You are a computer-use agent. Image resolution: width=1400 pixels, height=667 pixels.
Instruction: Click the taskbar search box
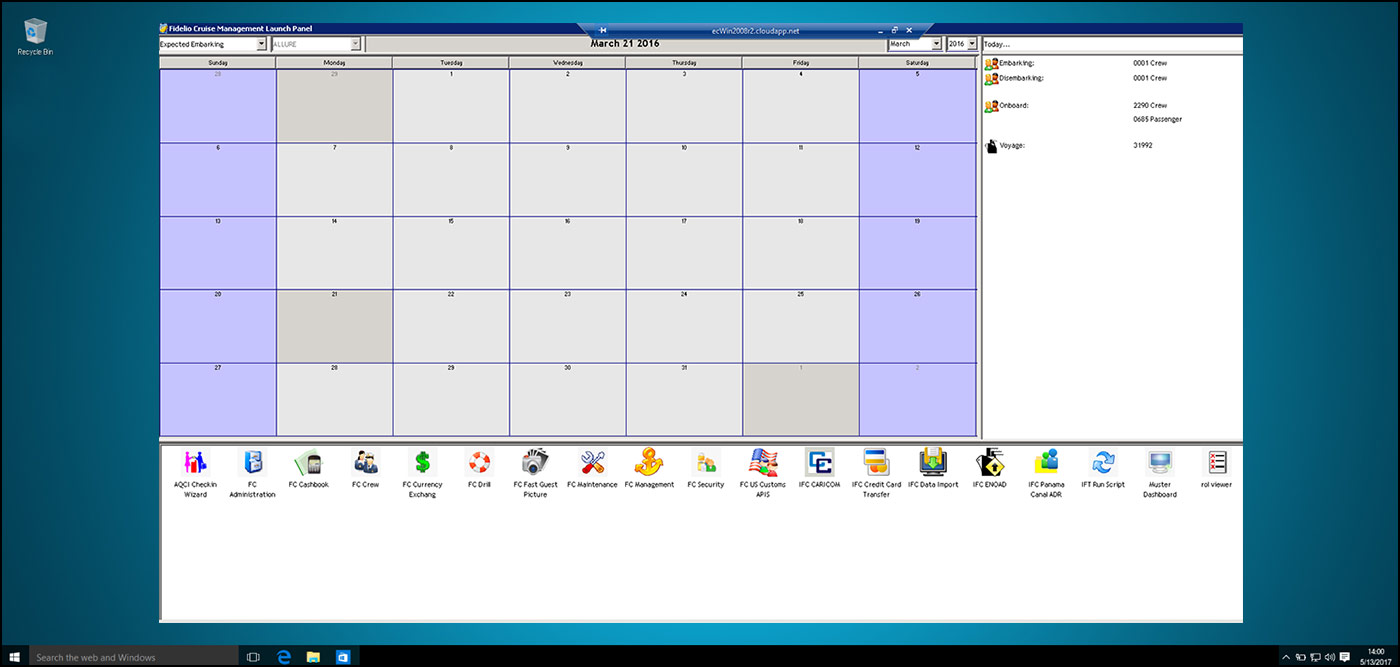tap(134, 657)
